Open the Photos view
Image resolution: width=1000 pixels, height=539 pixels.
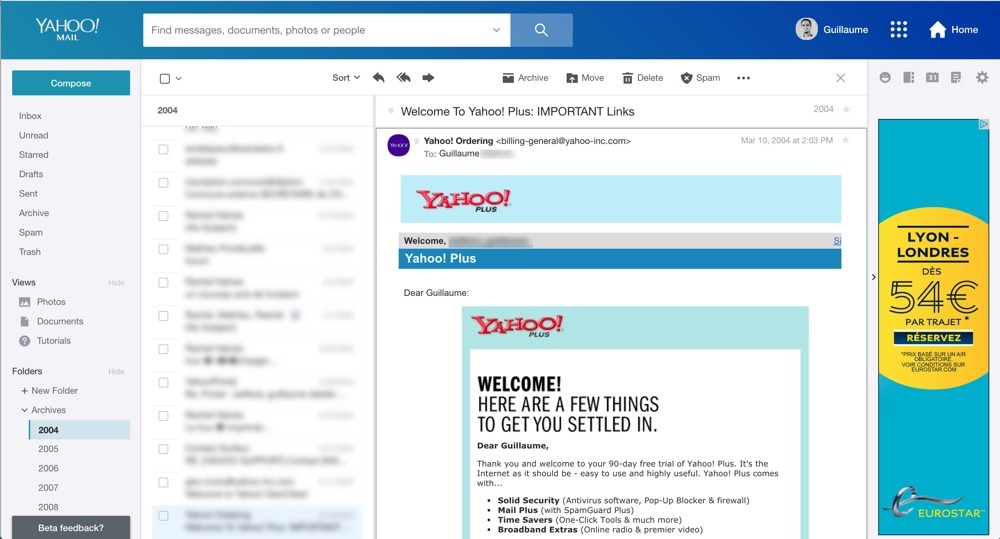click(x=42, y=302)
